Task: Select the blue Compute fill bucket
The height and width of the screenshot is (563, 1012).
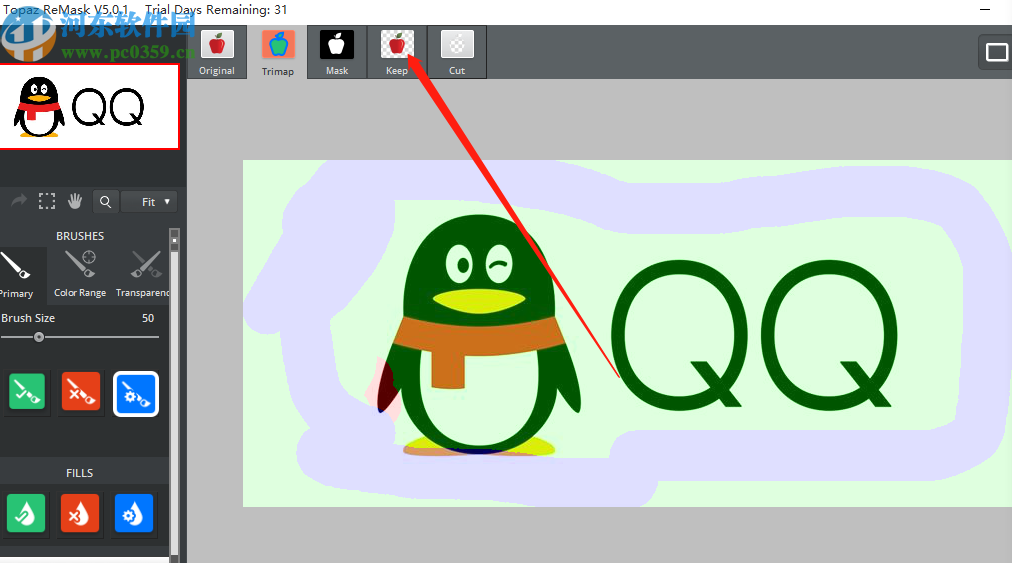Action: 134,513
